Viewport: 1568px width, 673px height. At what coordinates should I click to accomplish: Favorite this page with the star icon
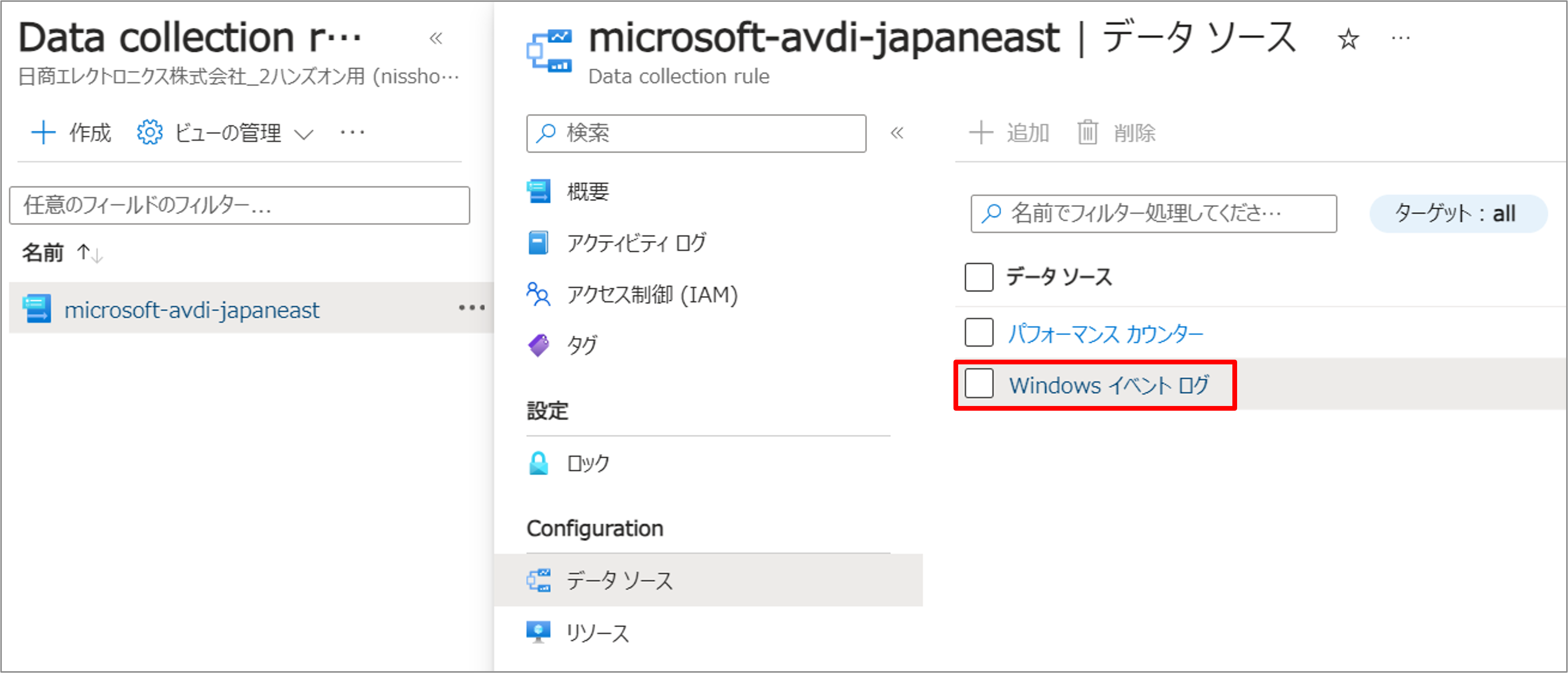tap(1348, 40)
